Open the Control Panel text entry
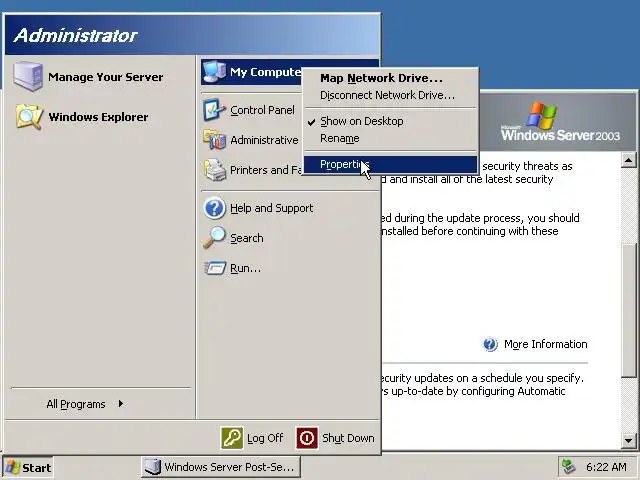The width and height of the screenshot is (640, 480). tap(262, 110)
